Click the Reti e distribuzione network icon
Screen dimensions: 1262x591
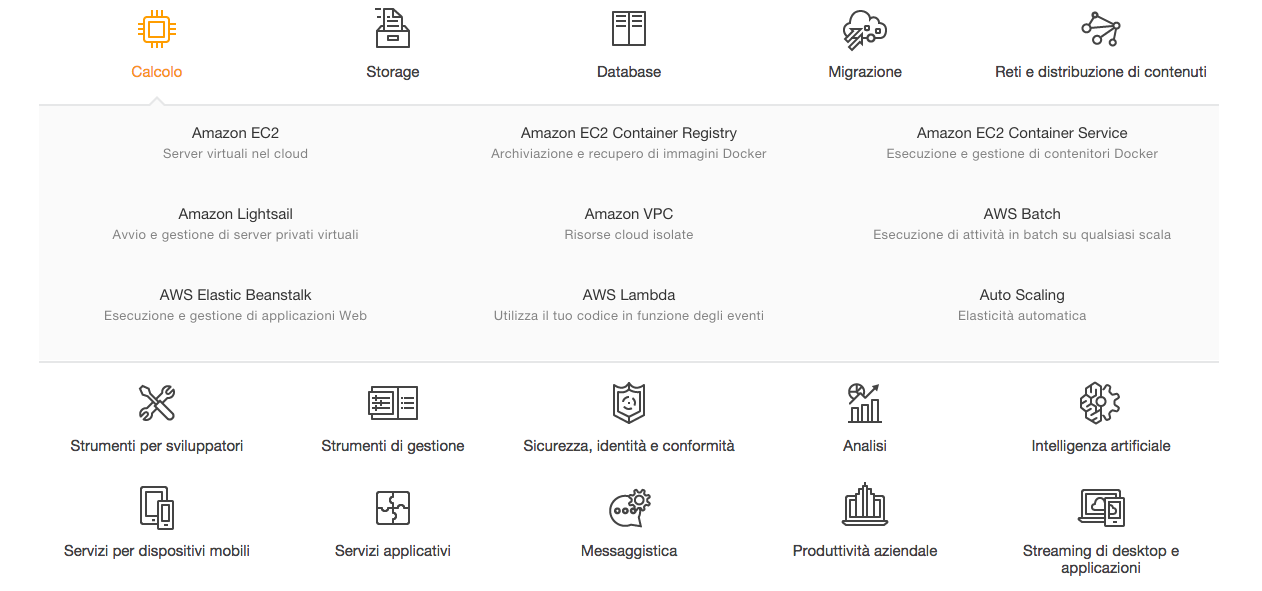(1100, 29)
